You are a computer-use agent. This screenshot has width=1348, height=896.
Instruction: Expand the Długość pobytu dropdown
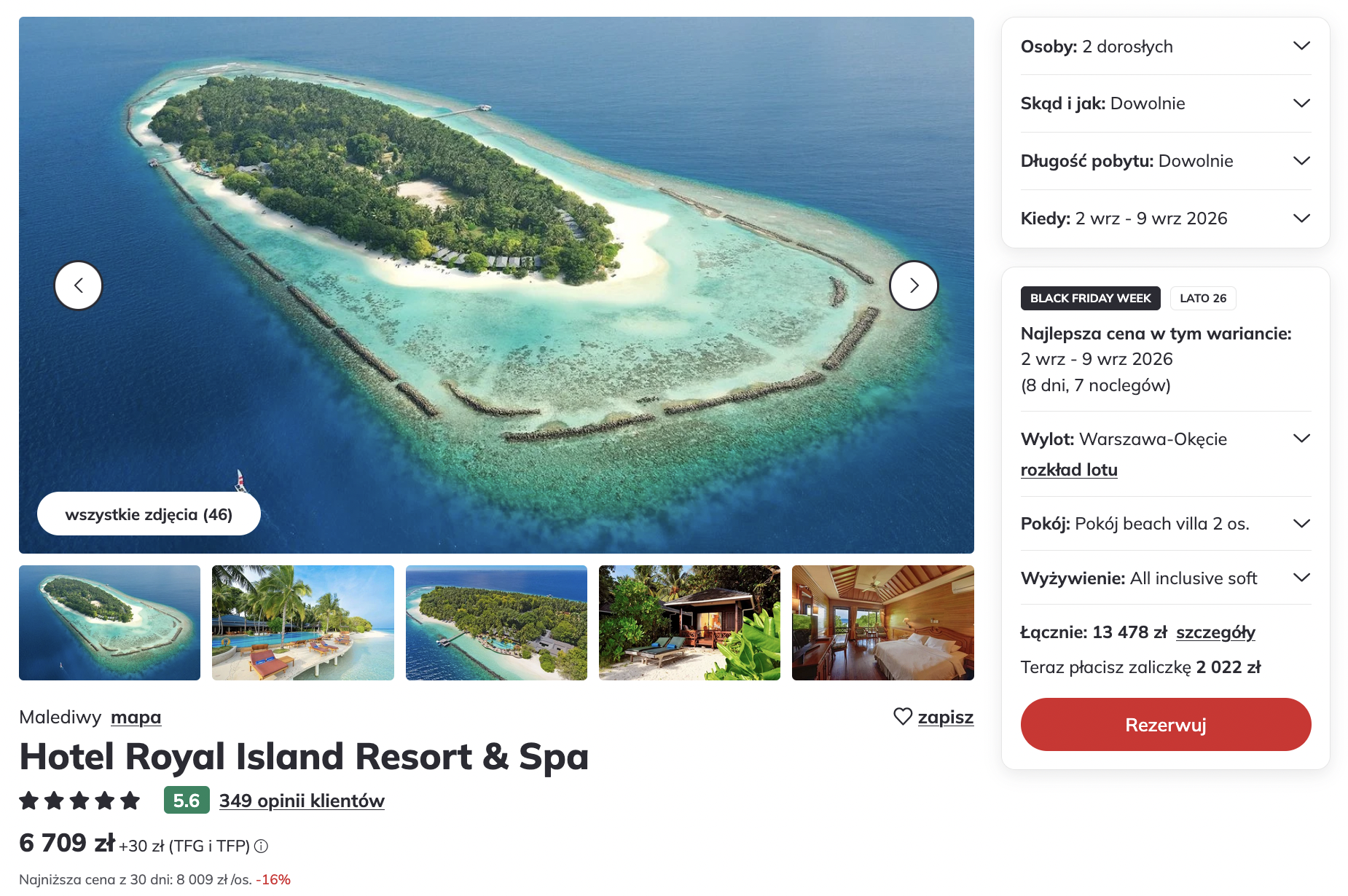[1301, 160]
